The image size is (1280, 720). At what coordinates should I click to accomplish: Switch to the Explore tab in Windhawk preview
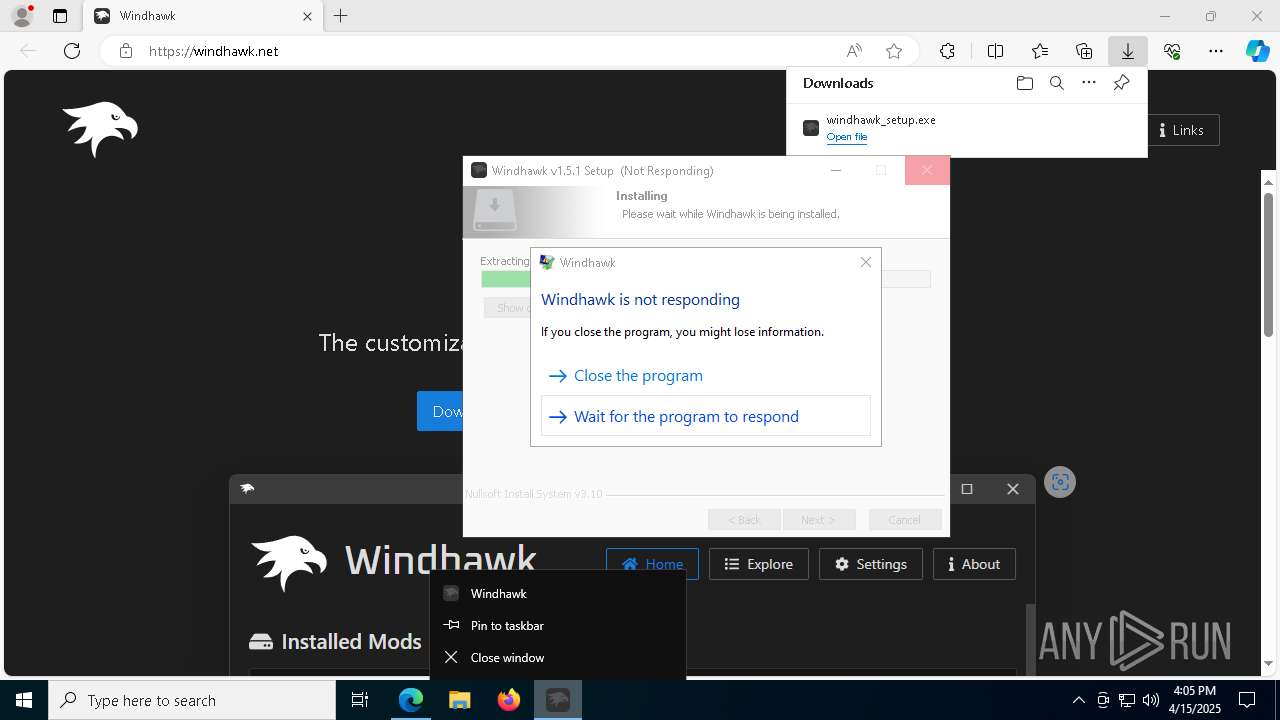click(x=759, y=564)
